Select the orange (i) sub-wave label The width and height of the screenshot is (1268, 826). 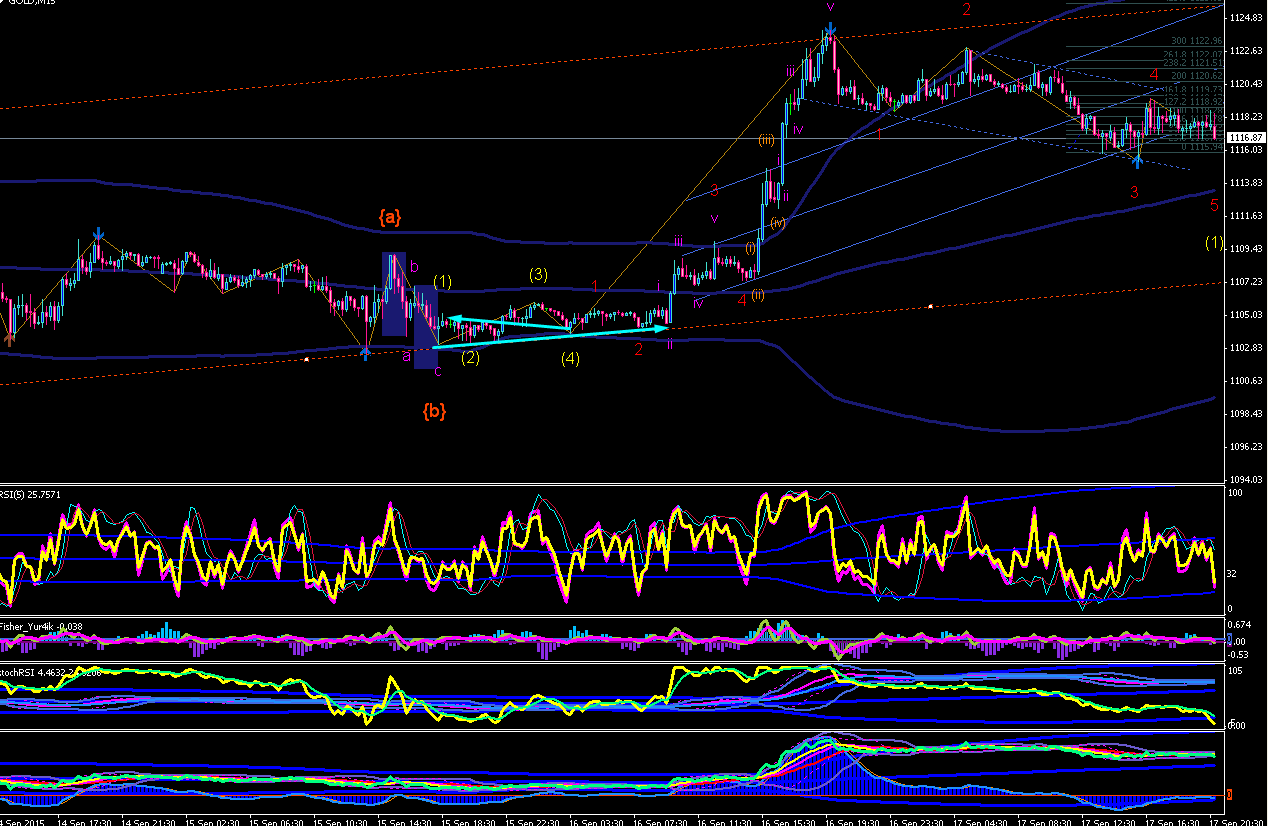(x=750, y=248)
